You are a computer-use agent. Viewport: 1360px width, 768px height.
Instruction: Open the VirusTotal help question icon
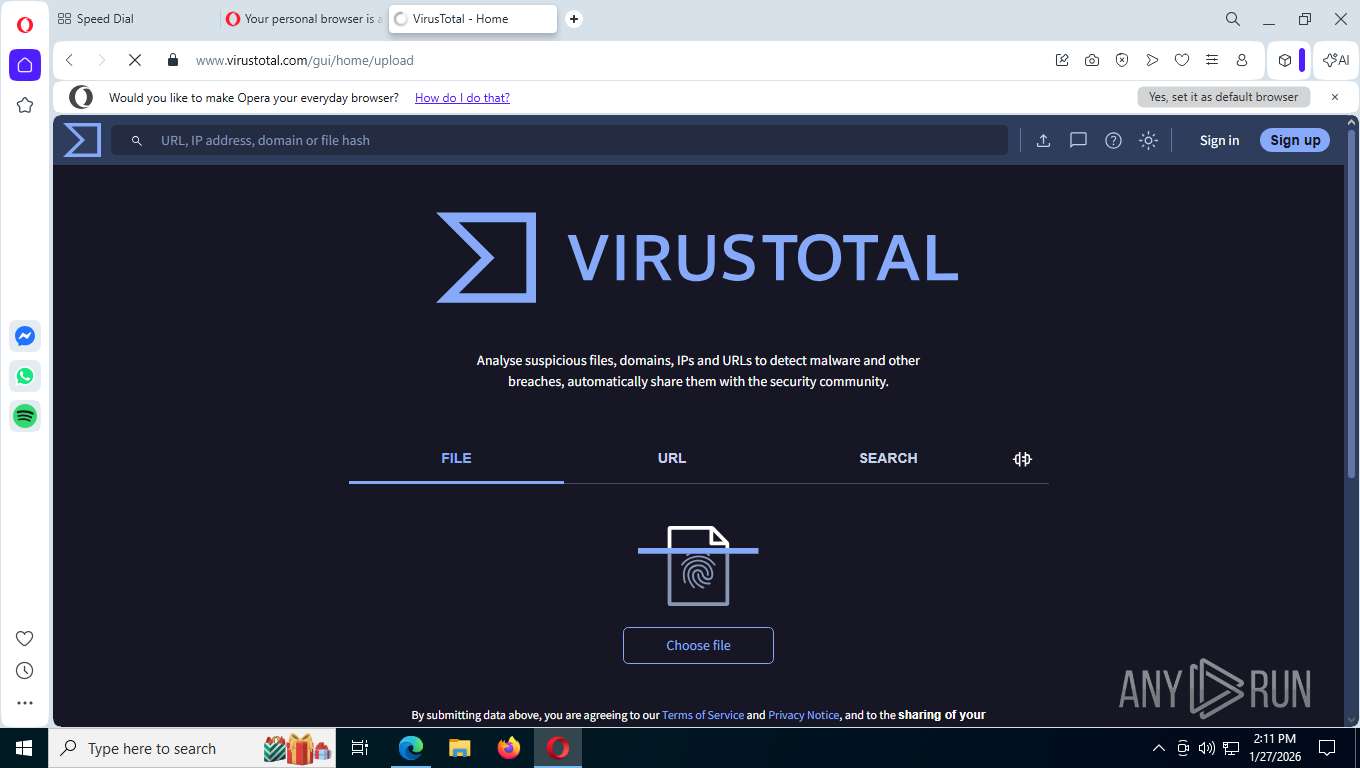[x=1113, y=140]
